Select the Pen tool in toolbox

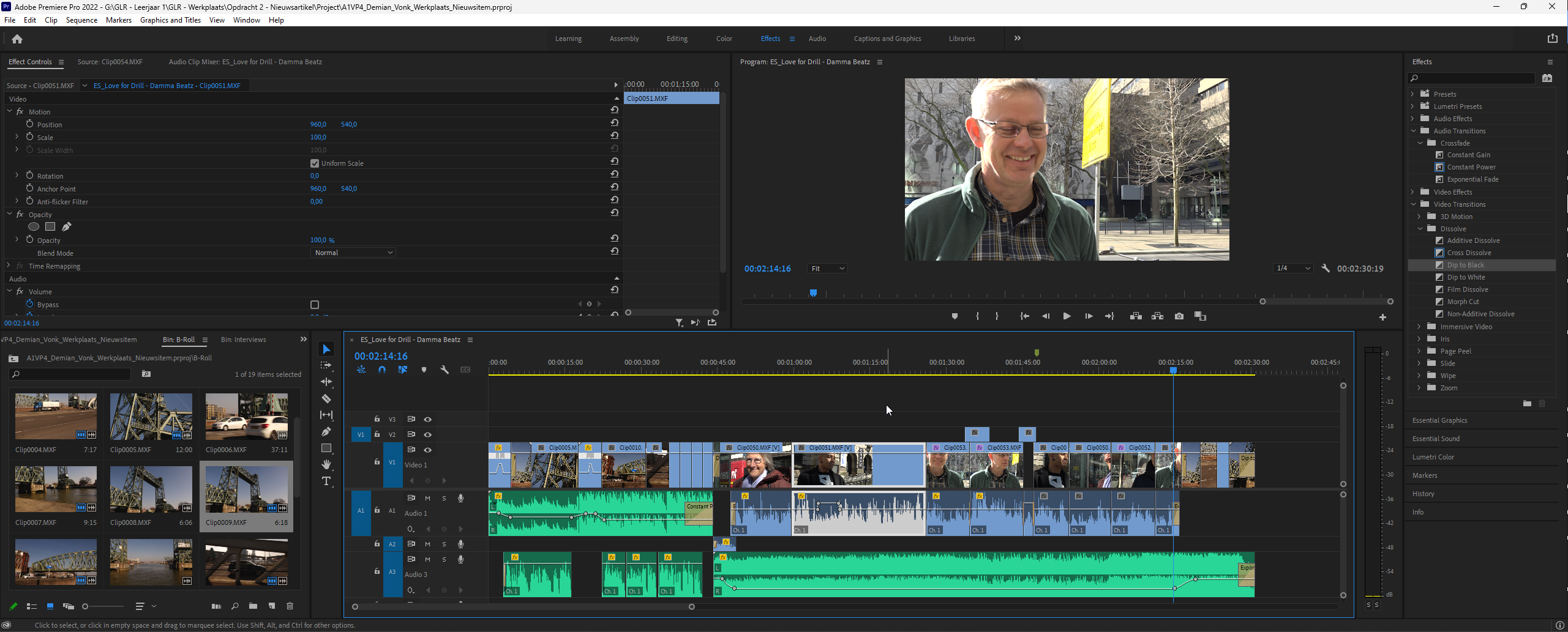click(x=326, y=431)
